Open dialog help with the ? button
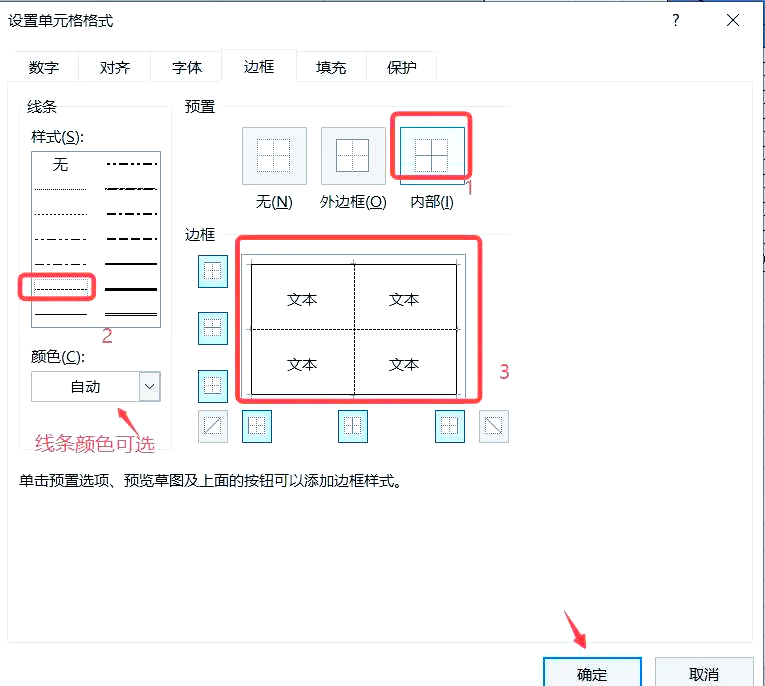 coord(676,20)
